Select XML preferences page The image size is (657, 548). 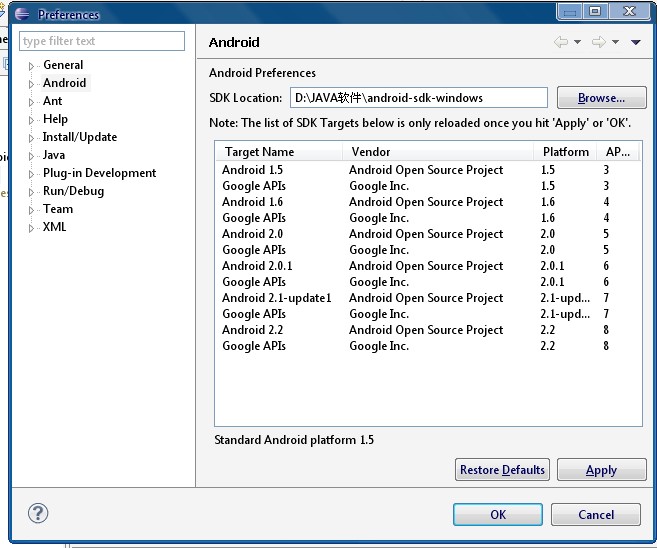[x=54, y=227]
